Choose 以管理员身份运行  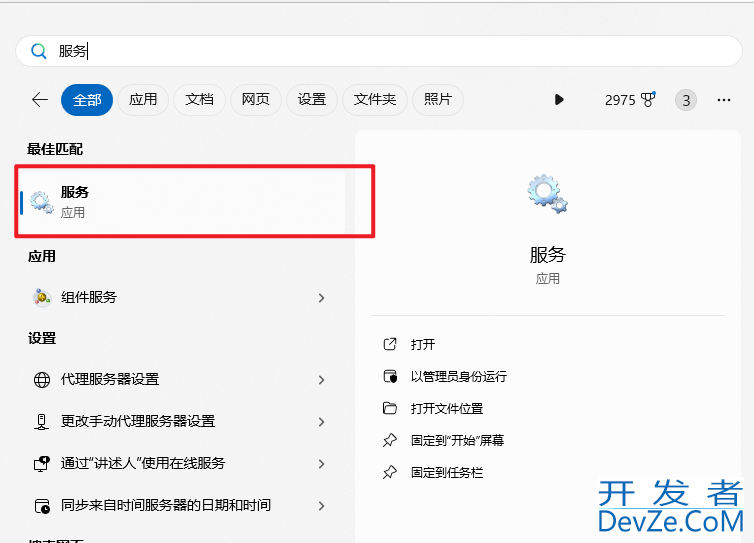pos(458,376)
